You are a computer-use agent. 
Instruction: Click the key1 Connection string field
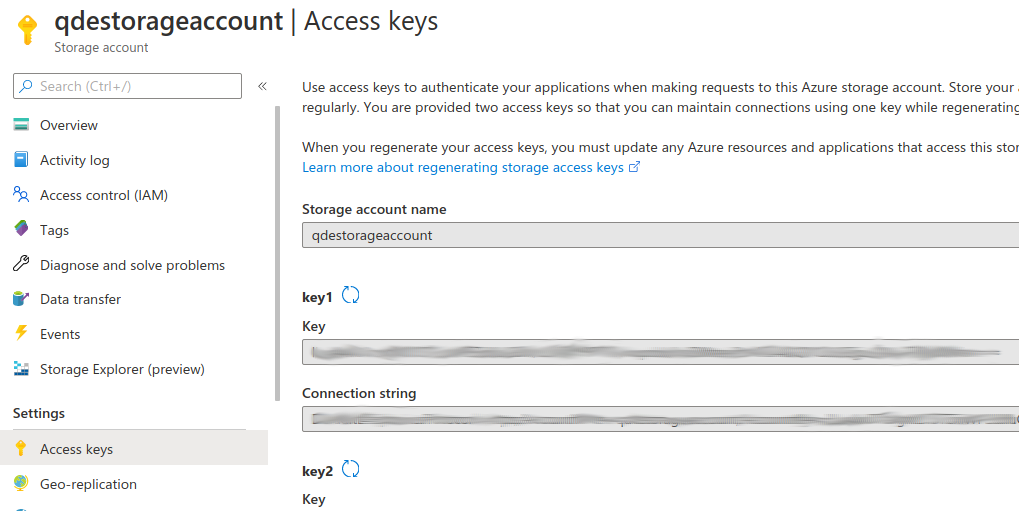click(660, 419)
